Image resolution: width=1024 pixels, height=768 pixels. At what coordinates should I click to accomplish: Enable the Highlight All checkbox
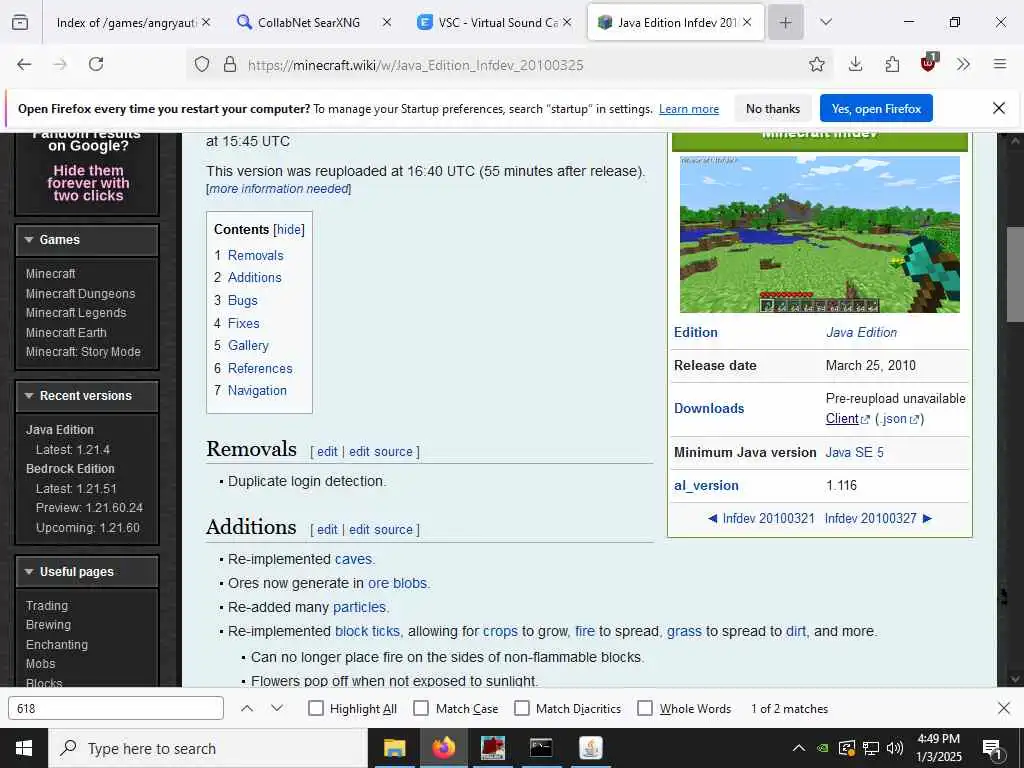tap(315, 708)
